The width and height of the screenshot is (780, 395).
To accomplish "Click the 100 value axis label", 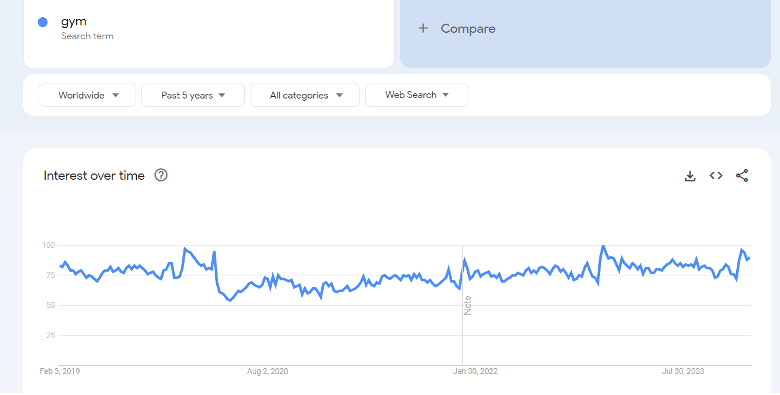I will tap(49, 245).
